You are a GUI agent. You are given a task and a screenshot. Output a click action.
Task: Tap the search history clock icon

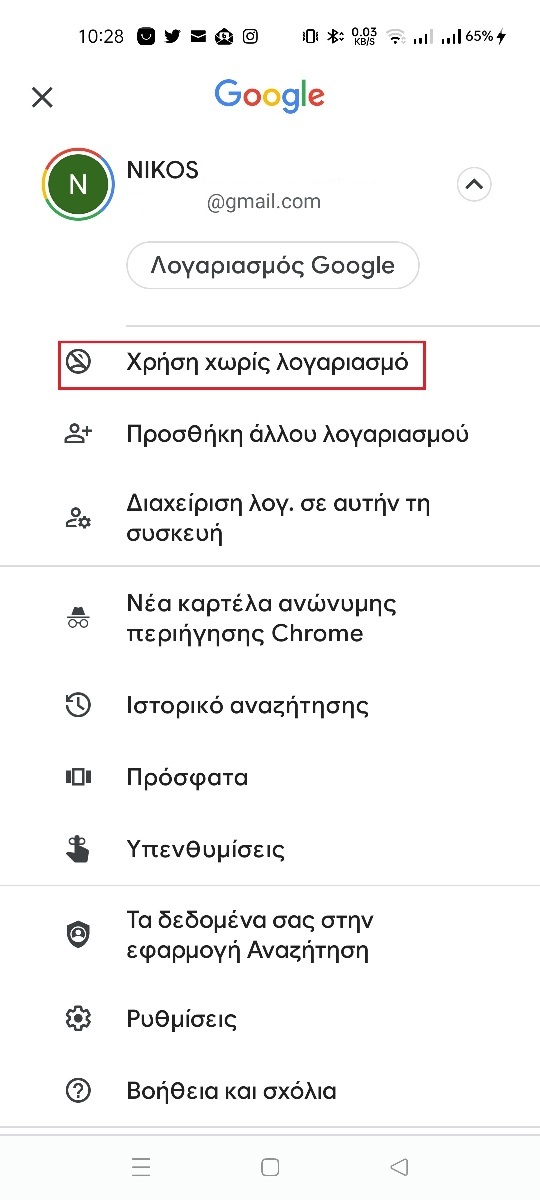tap(78, 705)
